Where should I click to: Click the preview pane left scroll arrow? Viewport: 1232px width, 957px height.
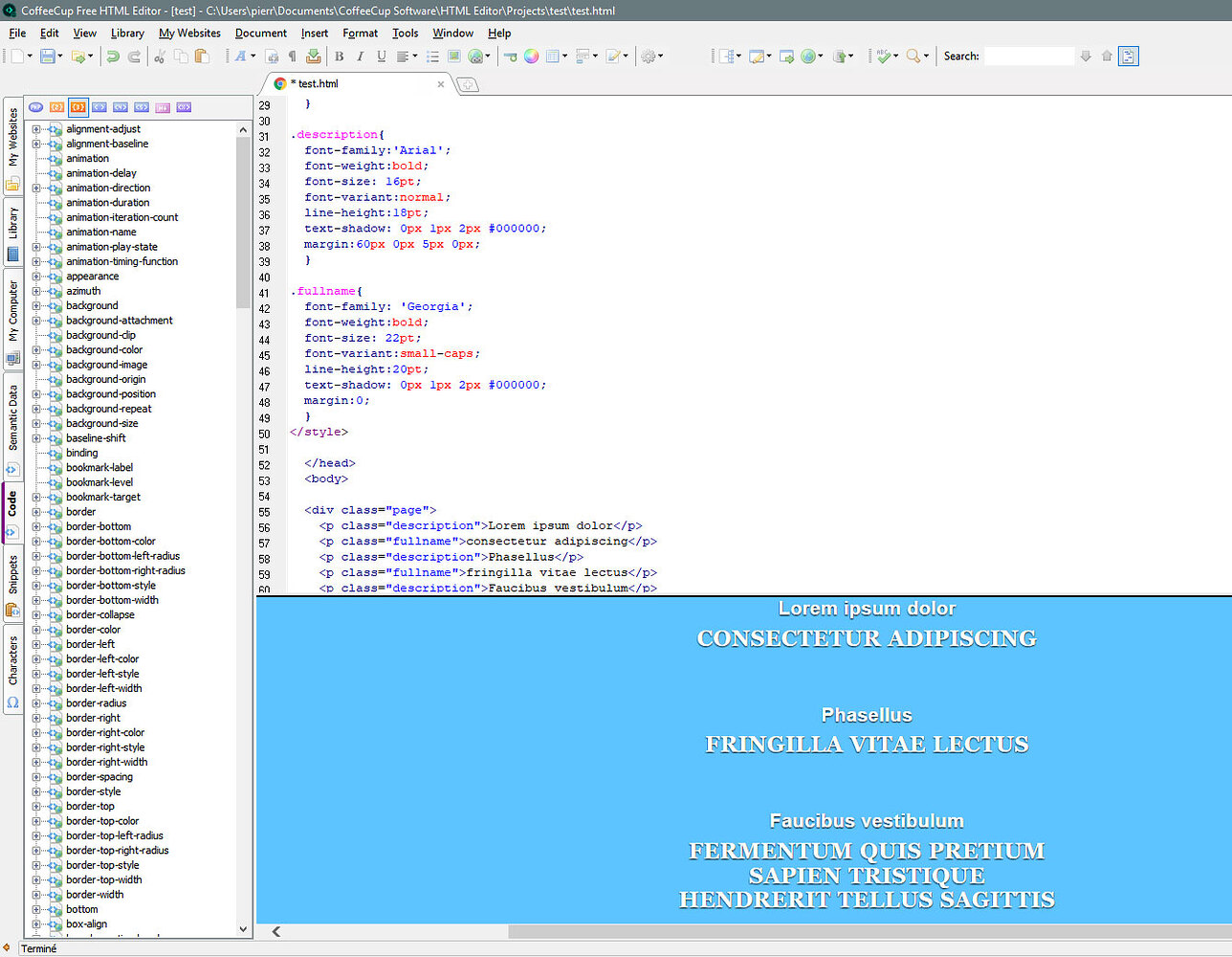pyautogui.click(x=276, y=931)
